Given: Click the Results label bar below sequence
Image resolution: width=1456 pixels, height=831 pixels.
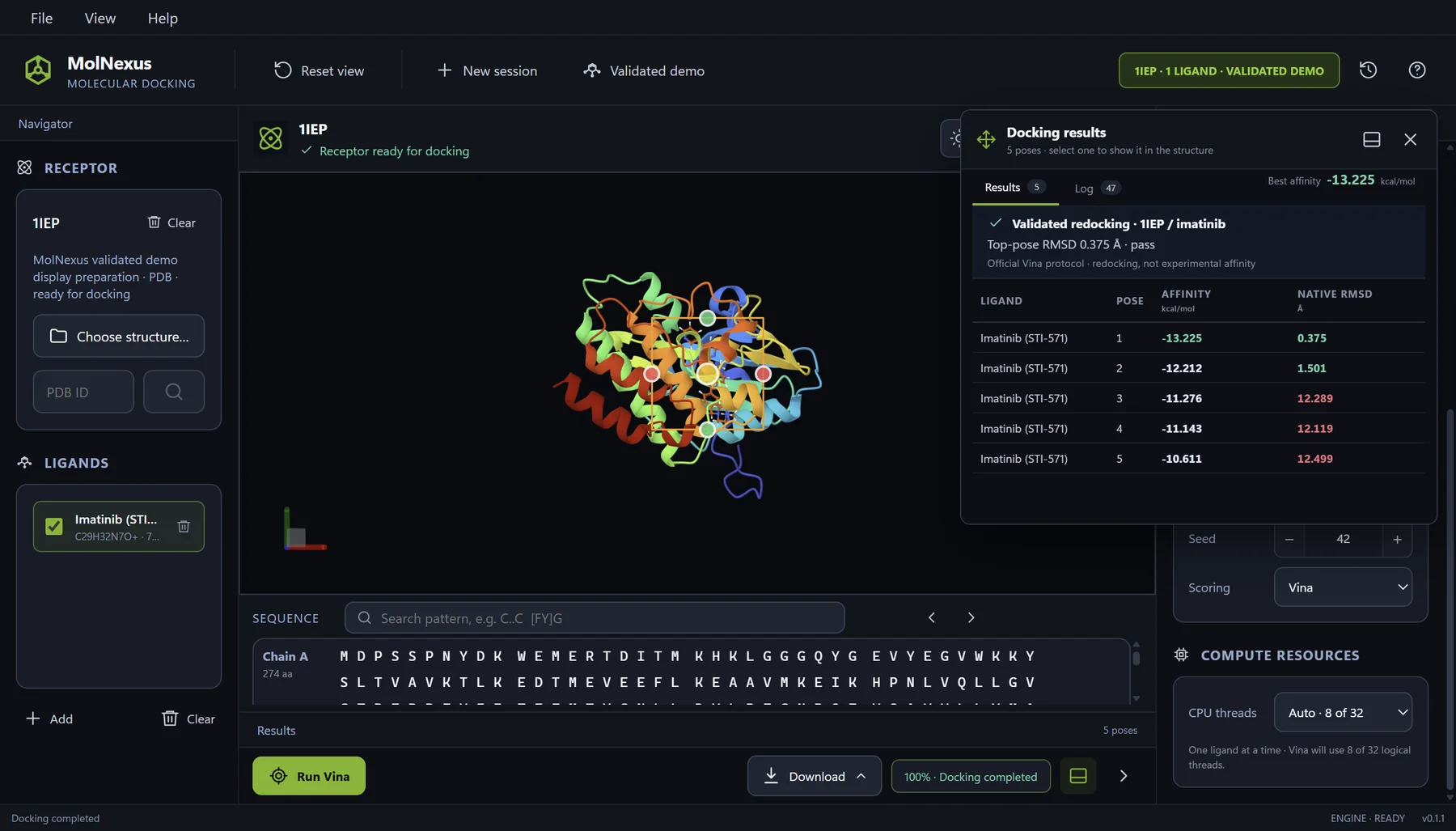Looking at the screenshot, I should click(696, 730).
